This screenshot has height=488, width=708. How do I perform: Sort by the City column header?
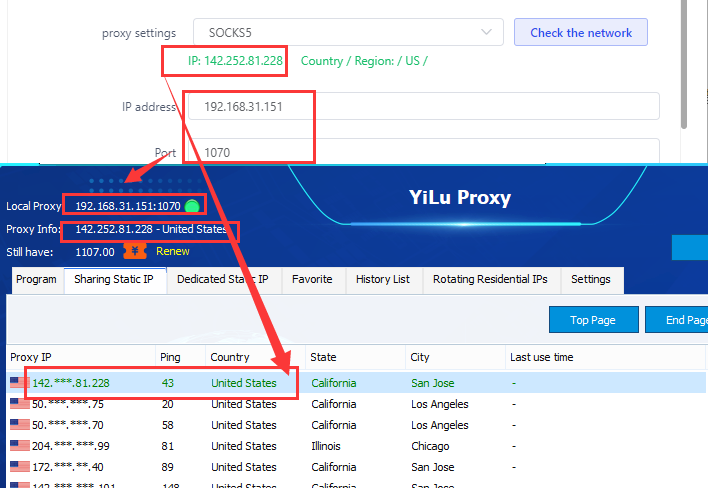[x=455, y=357]
